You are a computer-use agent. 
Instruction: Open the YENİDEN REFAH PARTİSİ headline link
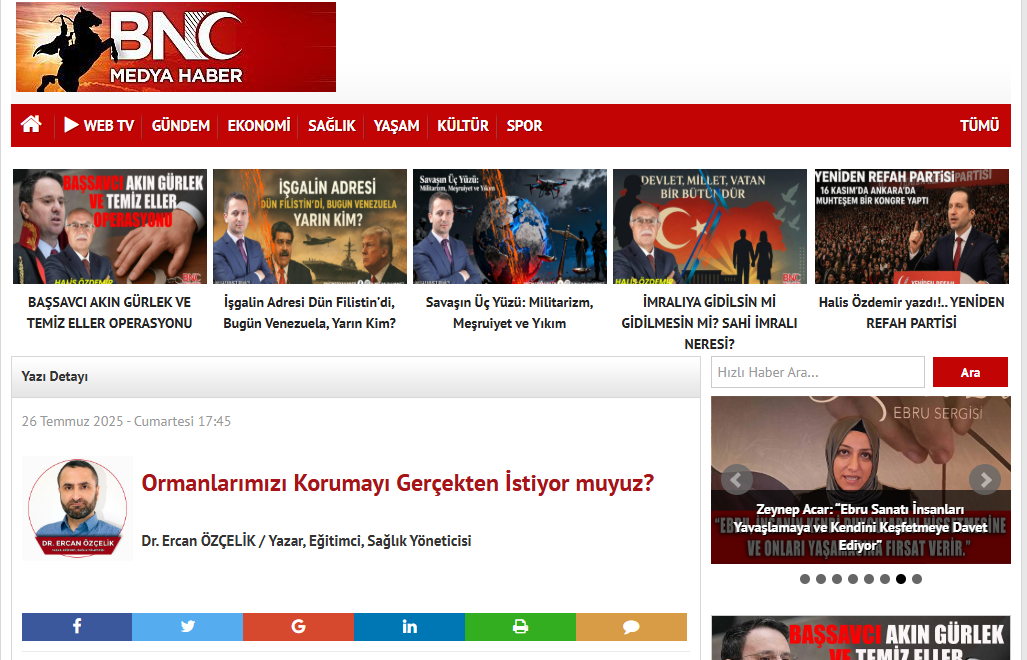pos(911,312)
